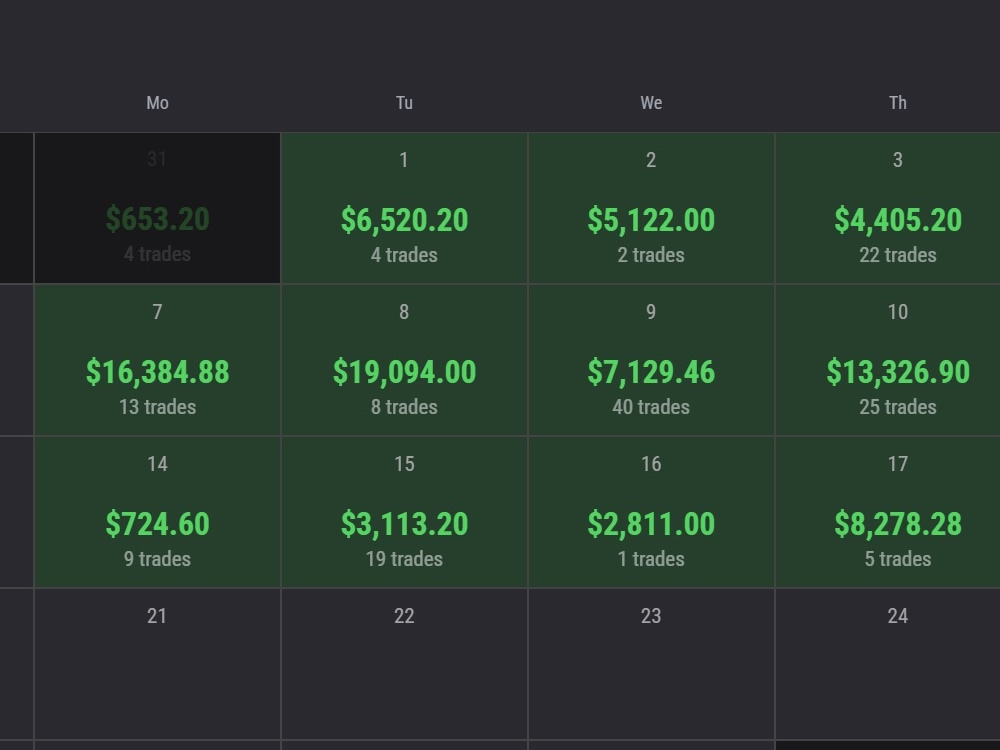Open day 17 cell showing $8,278.28
The image size is (1000, 750).
(888, 512)
